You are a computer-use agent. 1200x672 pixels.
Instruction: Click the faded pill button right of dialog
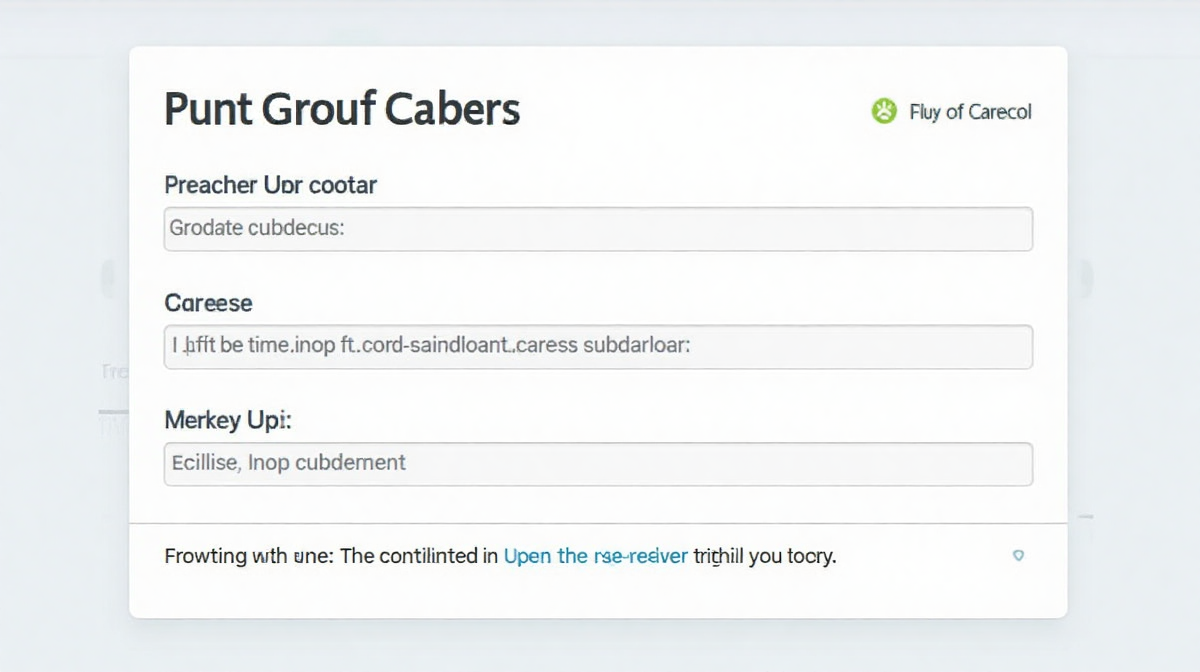(1086, 278)
